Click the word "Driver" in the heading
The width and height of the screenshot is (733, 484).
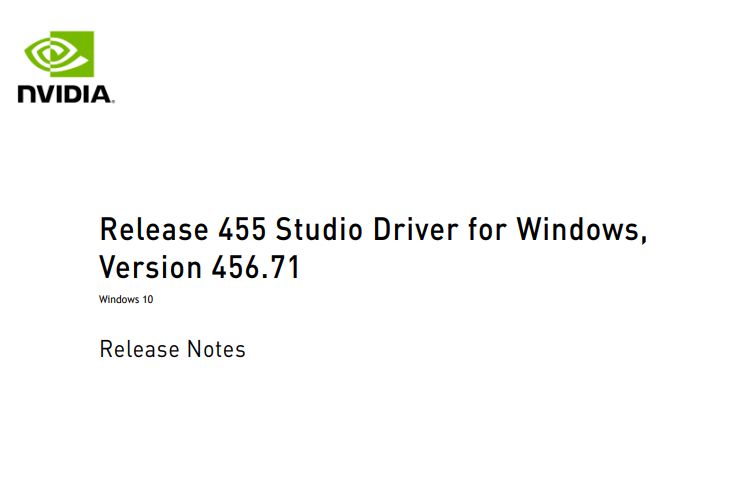(416, 229)
